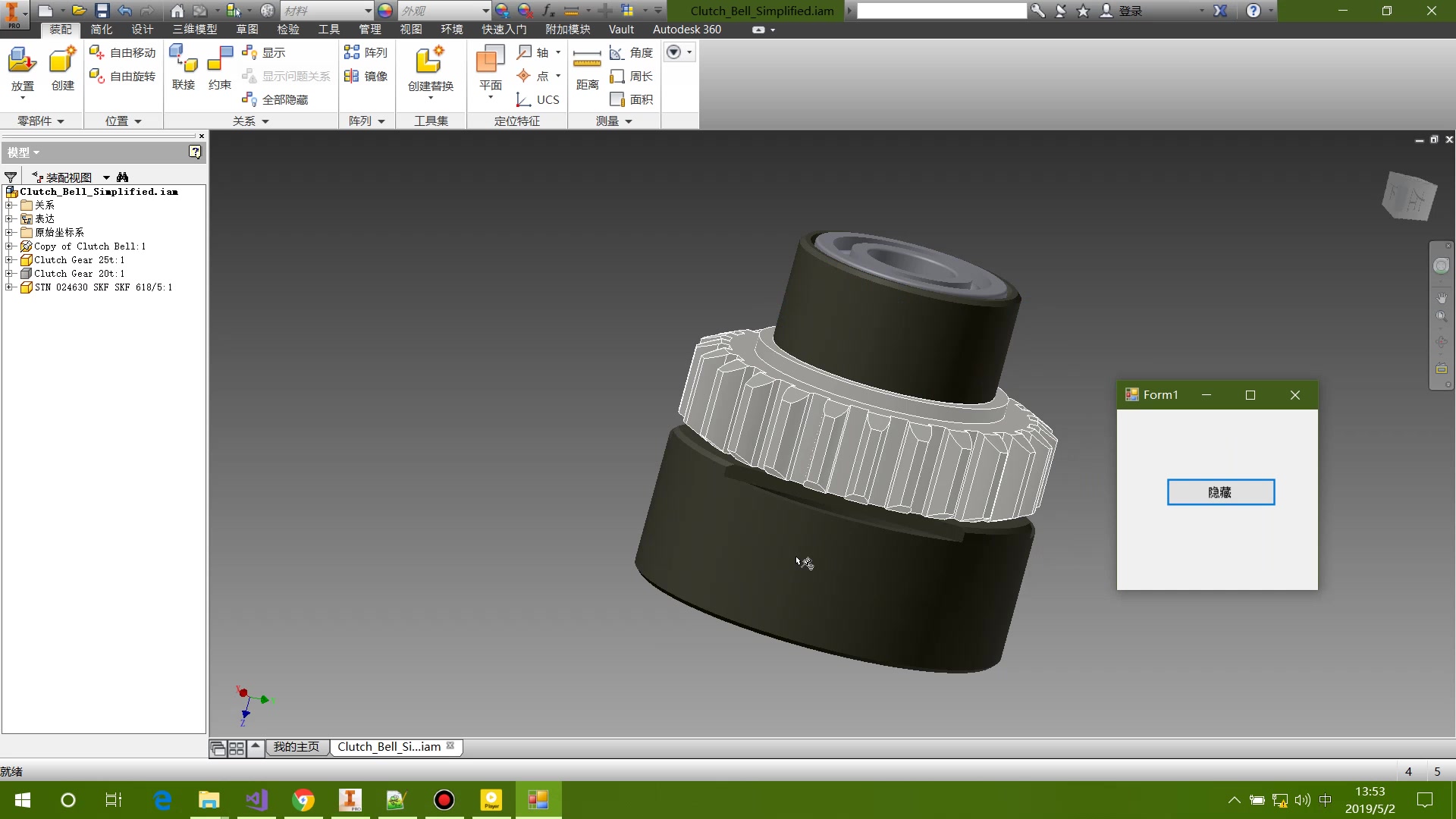Select the Measure Angle tool
This screenshot has width=1456, height=819.
pos(632,52)
